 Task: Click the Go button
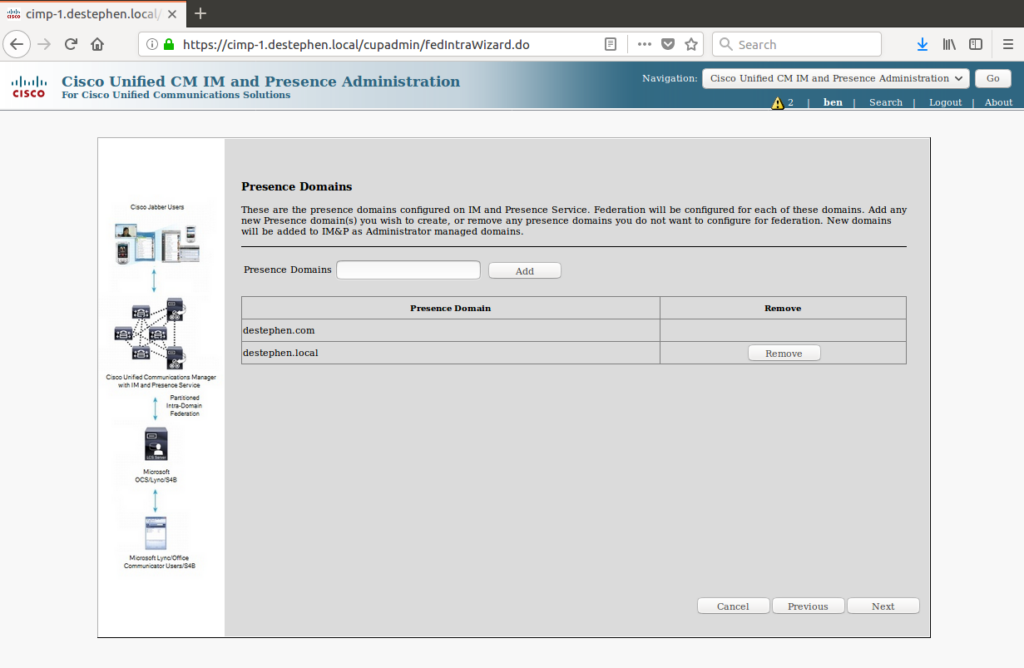tap(993, 78)
